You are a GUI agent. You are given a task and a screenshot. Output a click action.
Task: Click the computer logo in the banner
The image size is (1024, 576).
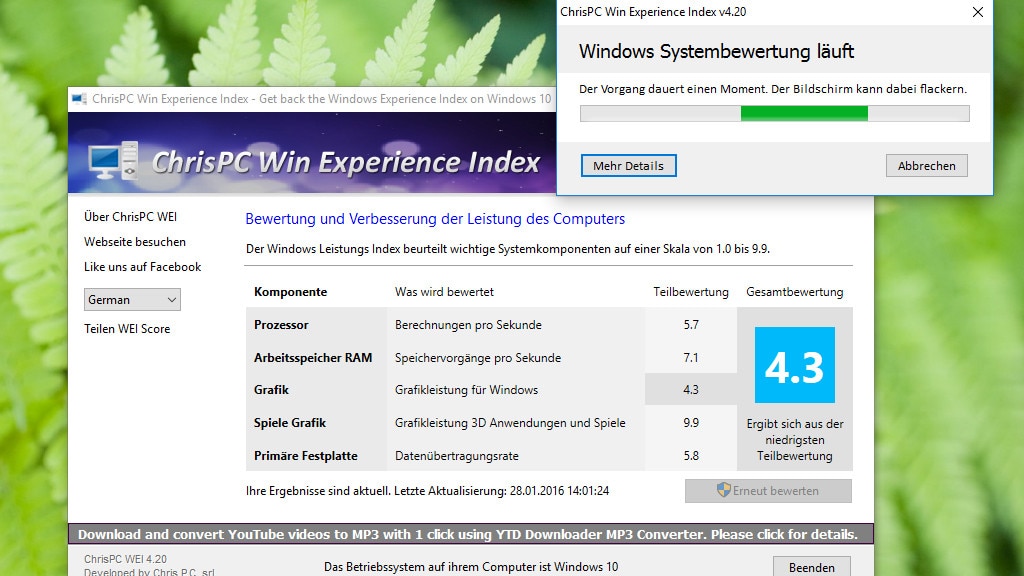coord(114,160)
